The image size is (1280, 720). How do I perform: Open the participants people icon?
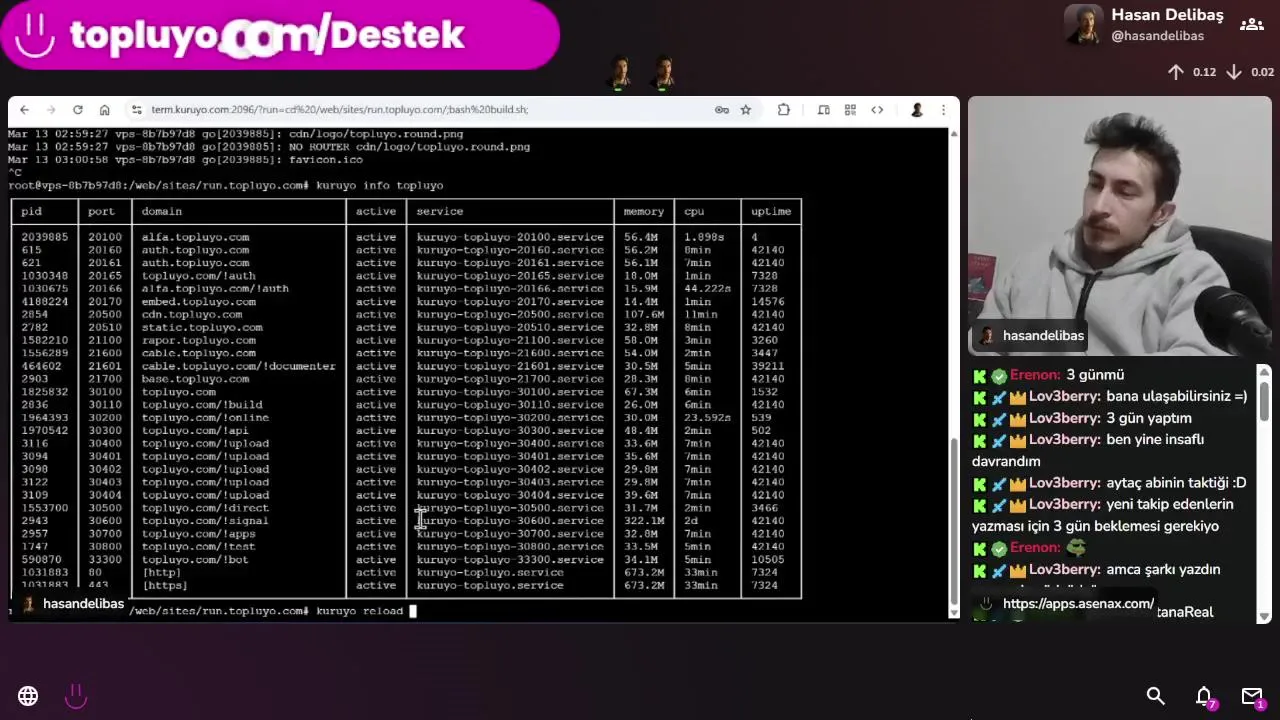1251,24
